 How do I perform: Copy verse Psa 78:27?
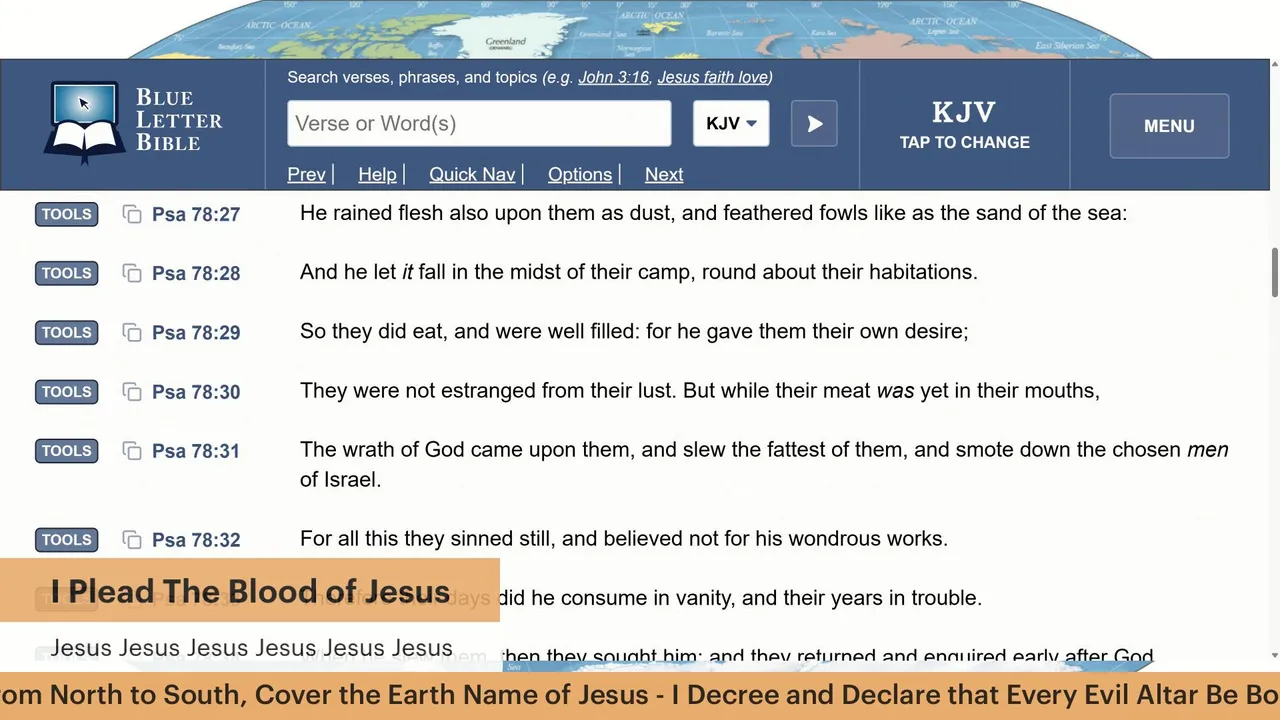click(x=132, y=214)
